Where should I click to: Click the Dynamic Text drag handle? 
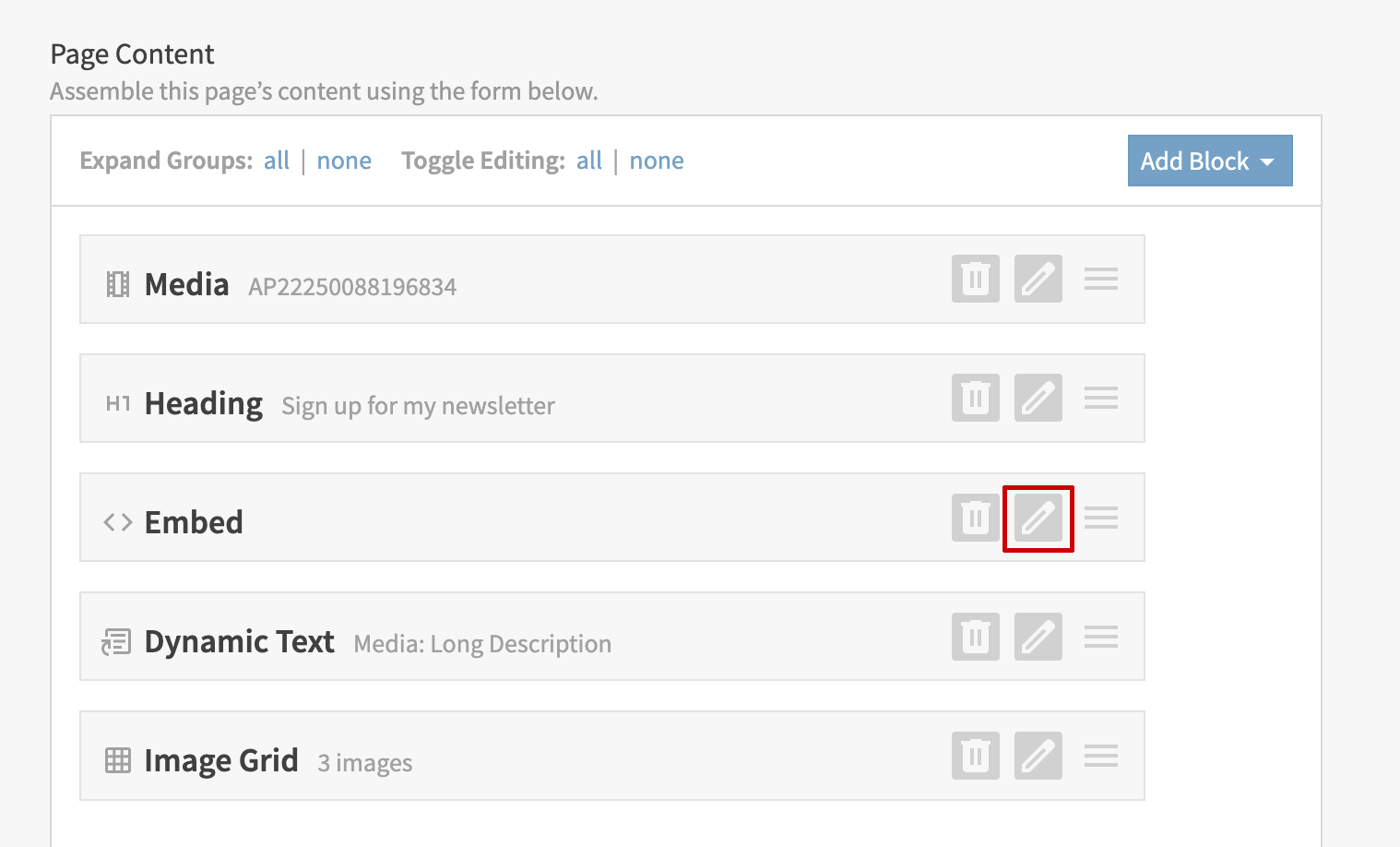1101,637
